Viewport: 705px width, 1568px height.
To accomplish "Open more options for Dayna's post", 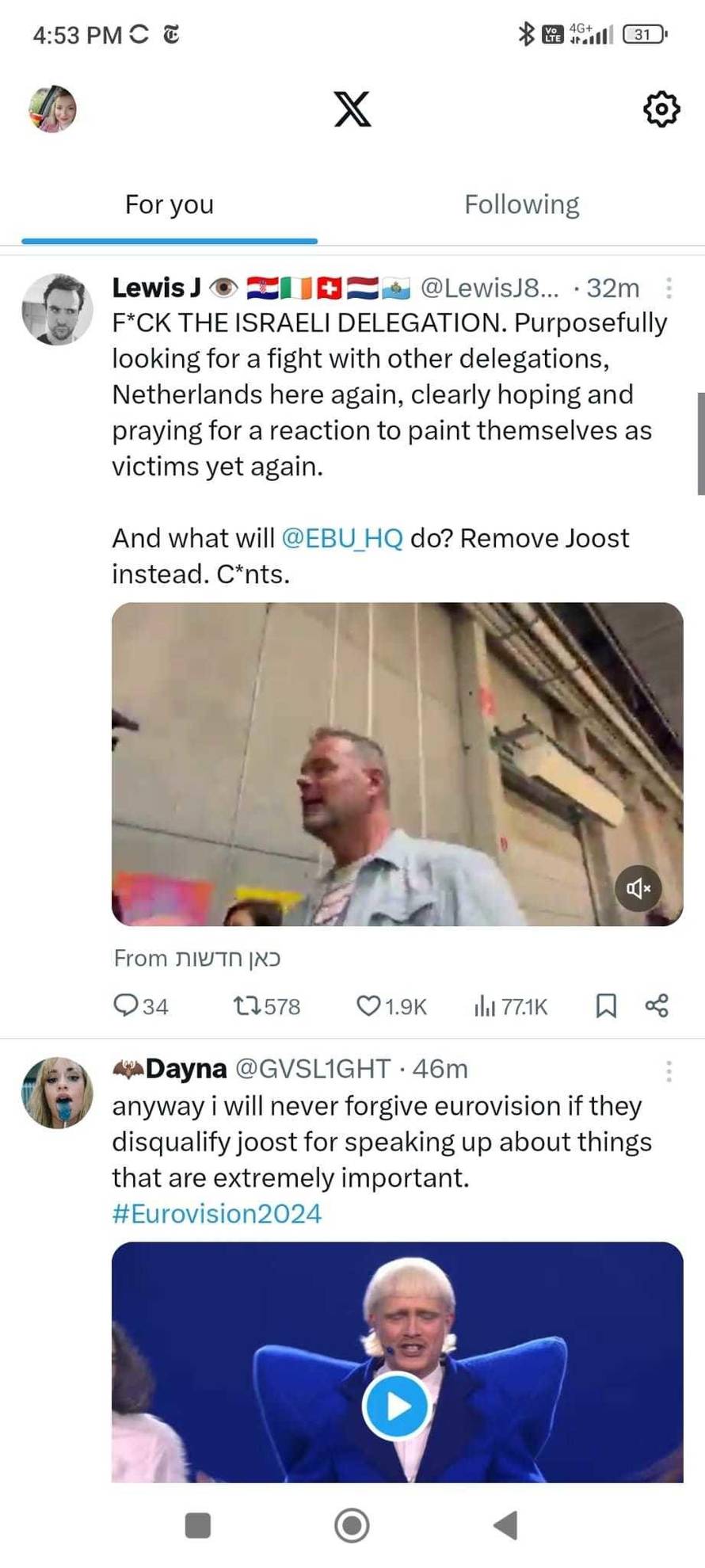I will [669, 1070].
